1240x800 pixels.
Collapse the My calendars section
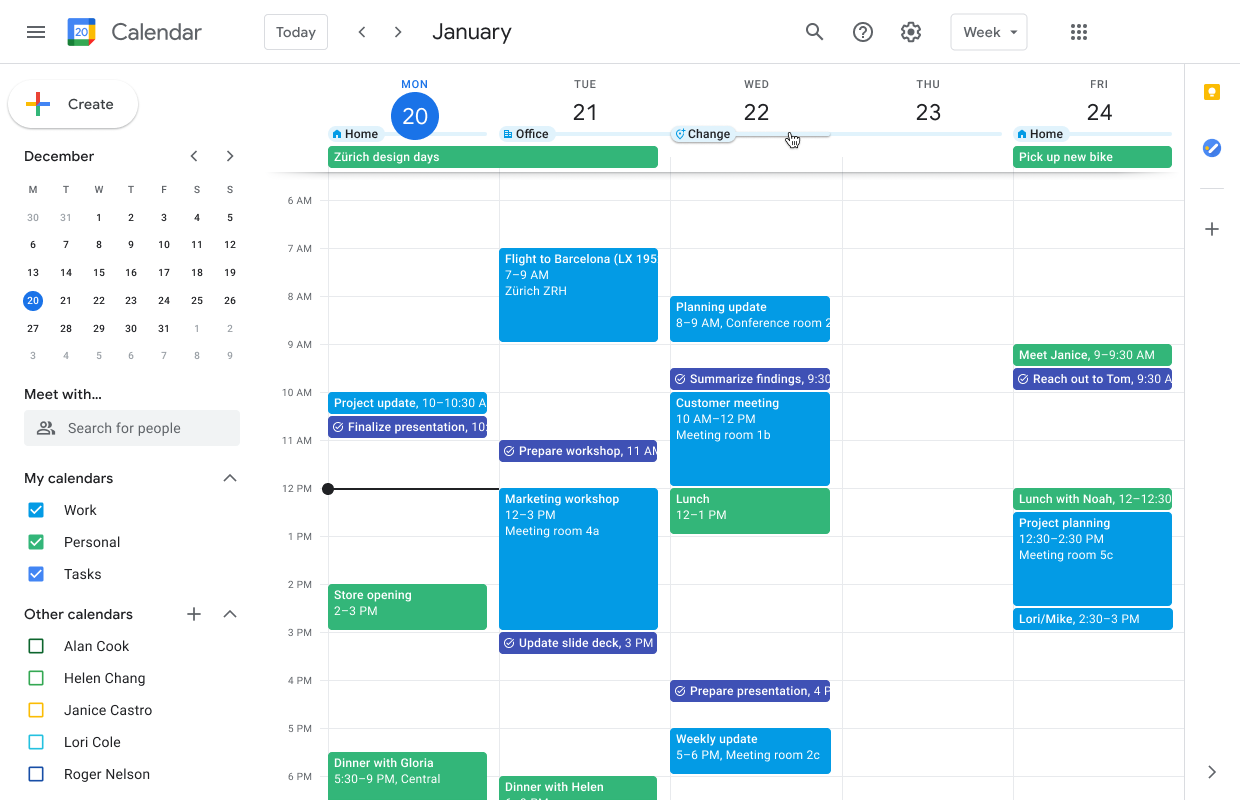(x=230, y=478)
